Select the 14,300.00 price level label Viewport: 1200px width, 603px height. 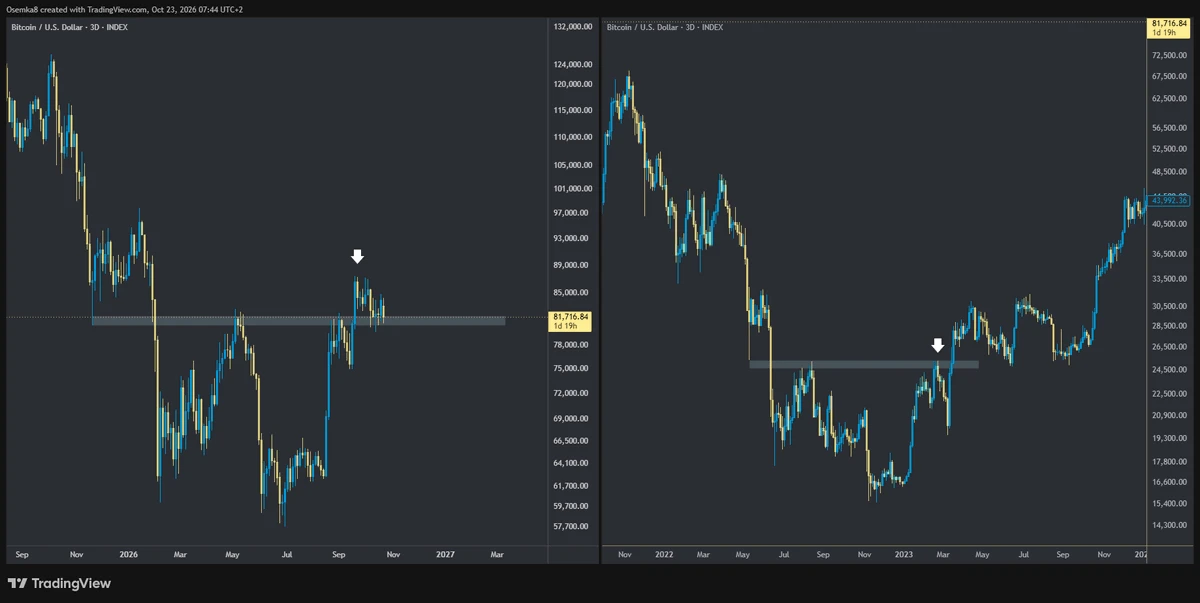[1169, 525]
